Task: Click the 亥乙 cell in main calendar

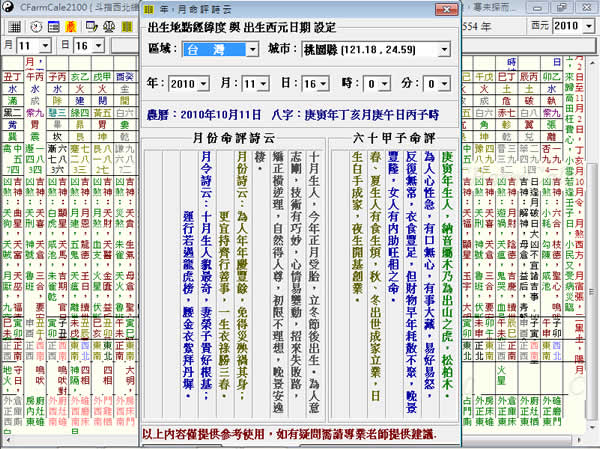Action: point(80,77)
